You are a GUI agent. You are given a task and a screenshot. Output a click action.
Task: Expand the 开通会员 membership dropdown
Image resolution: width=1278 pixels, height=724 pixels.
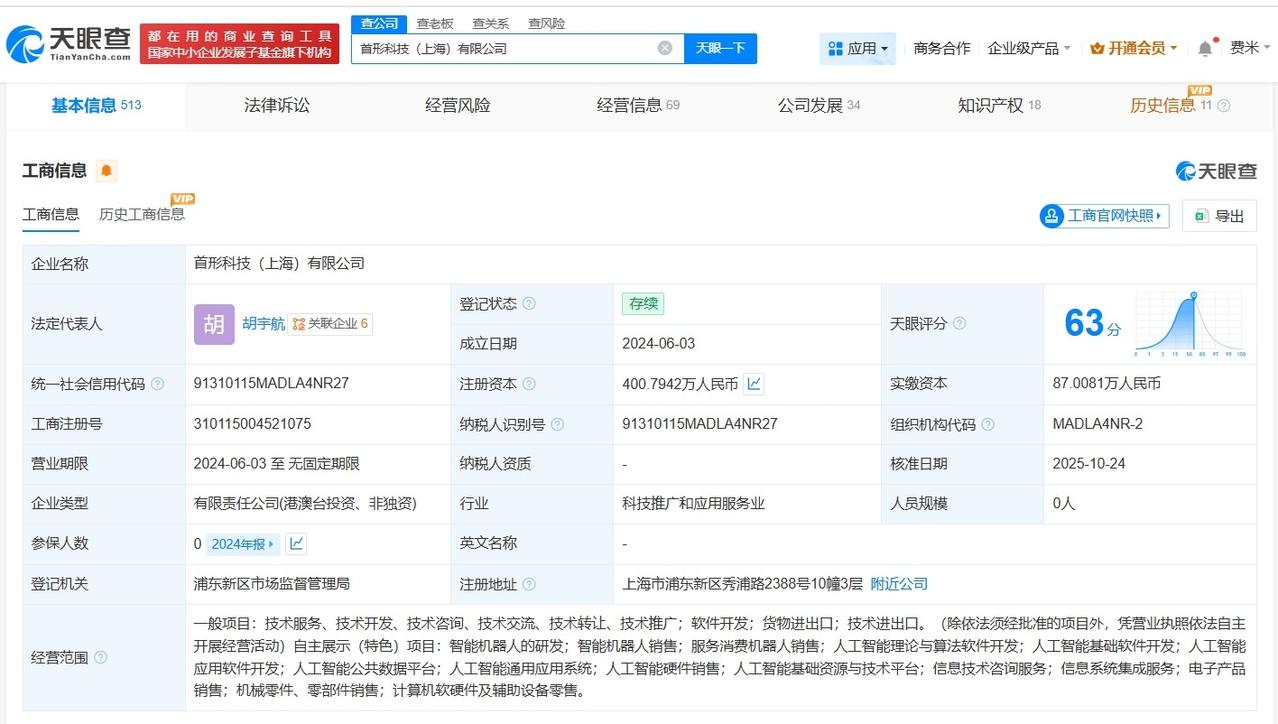[1133, 48]
